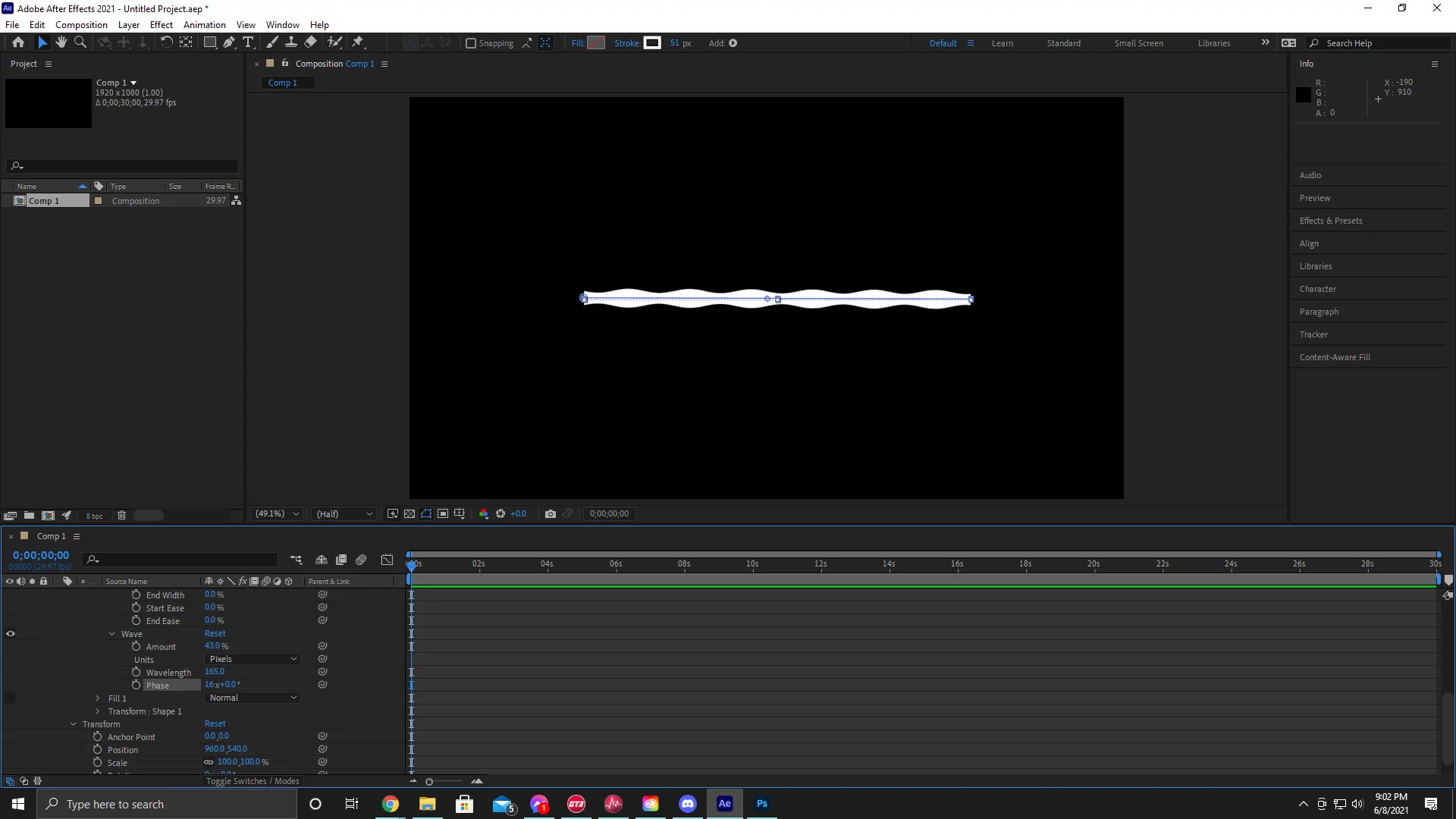Open the Align panel
Screen dimensions: 1456x819
click(1309, 243)
